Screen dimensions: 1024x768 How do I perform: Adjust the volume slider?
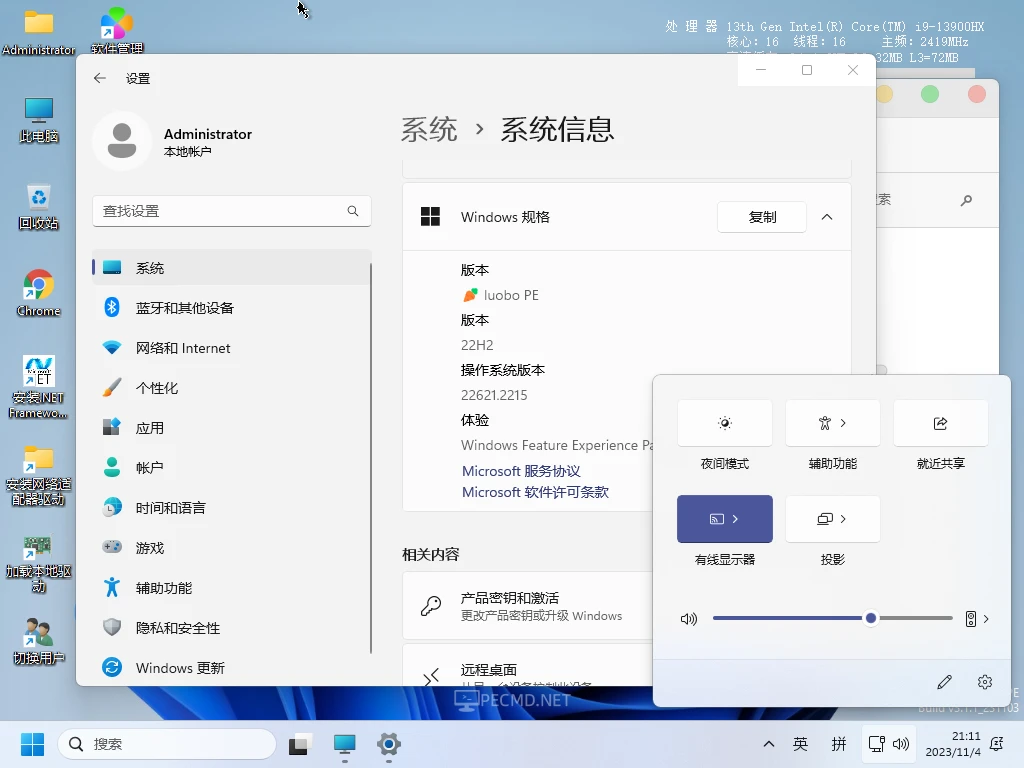pyautogui.click(x=833, y=618)
